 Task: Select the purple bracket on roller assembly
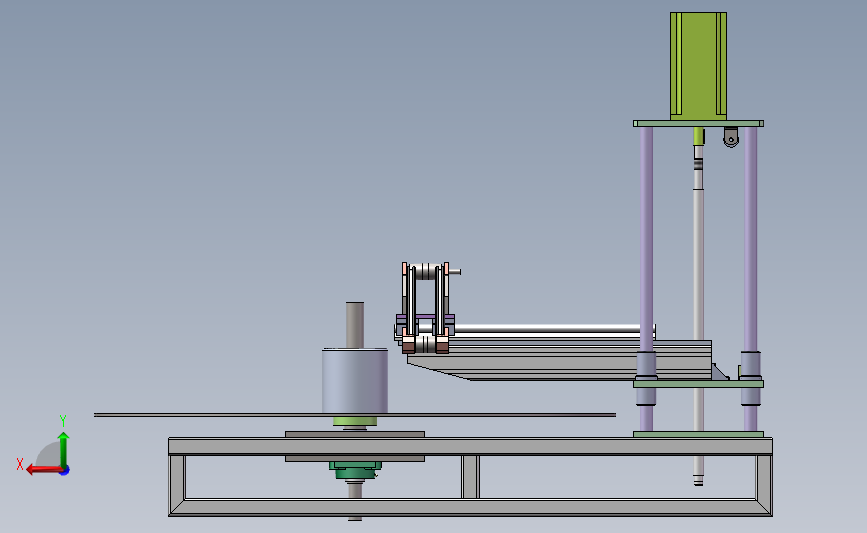tap(425, 318)
